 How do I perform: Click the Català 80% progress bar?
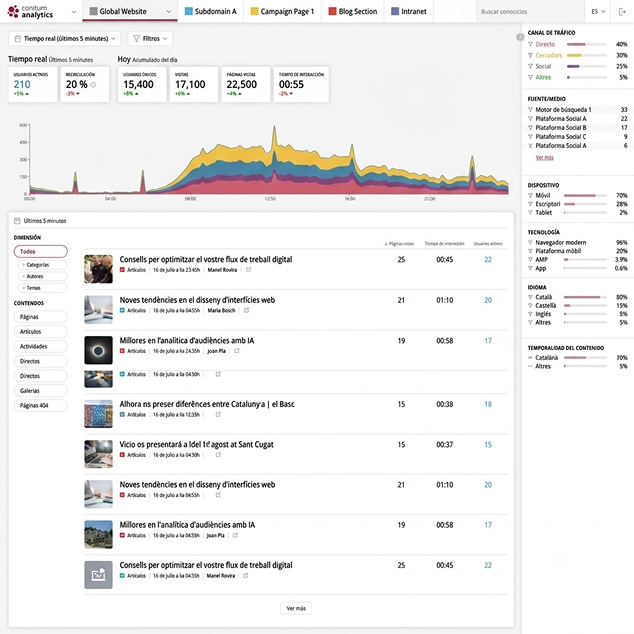[x=585, y=297]
